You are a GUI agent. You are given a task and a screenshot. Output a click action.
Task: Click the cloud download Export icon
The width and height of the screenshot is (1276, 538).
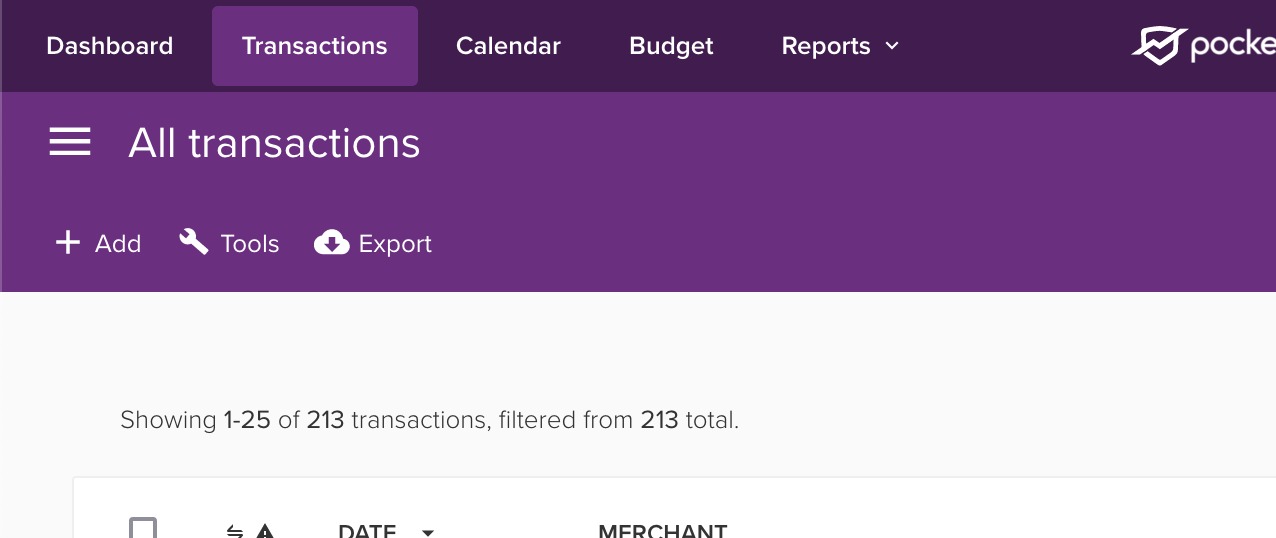click(331, 243)
